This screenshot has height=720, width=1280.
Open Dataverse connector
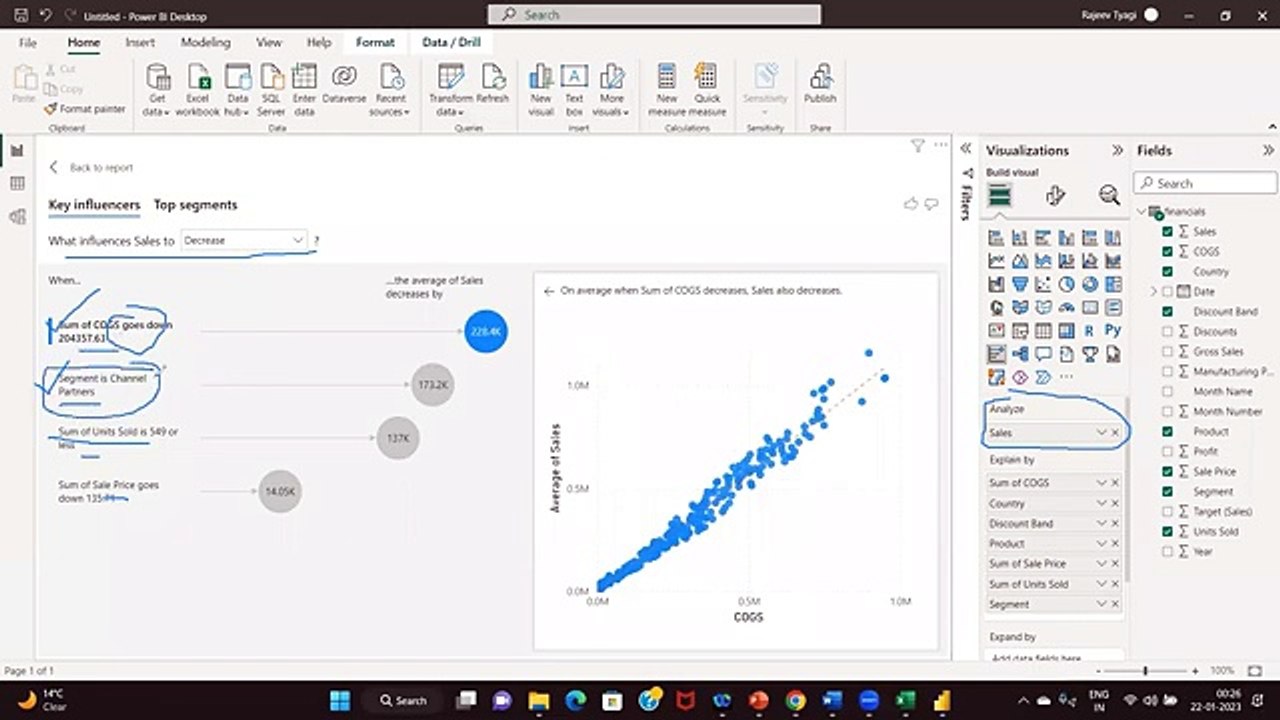(x=344, y=85)
